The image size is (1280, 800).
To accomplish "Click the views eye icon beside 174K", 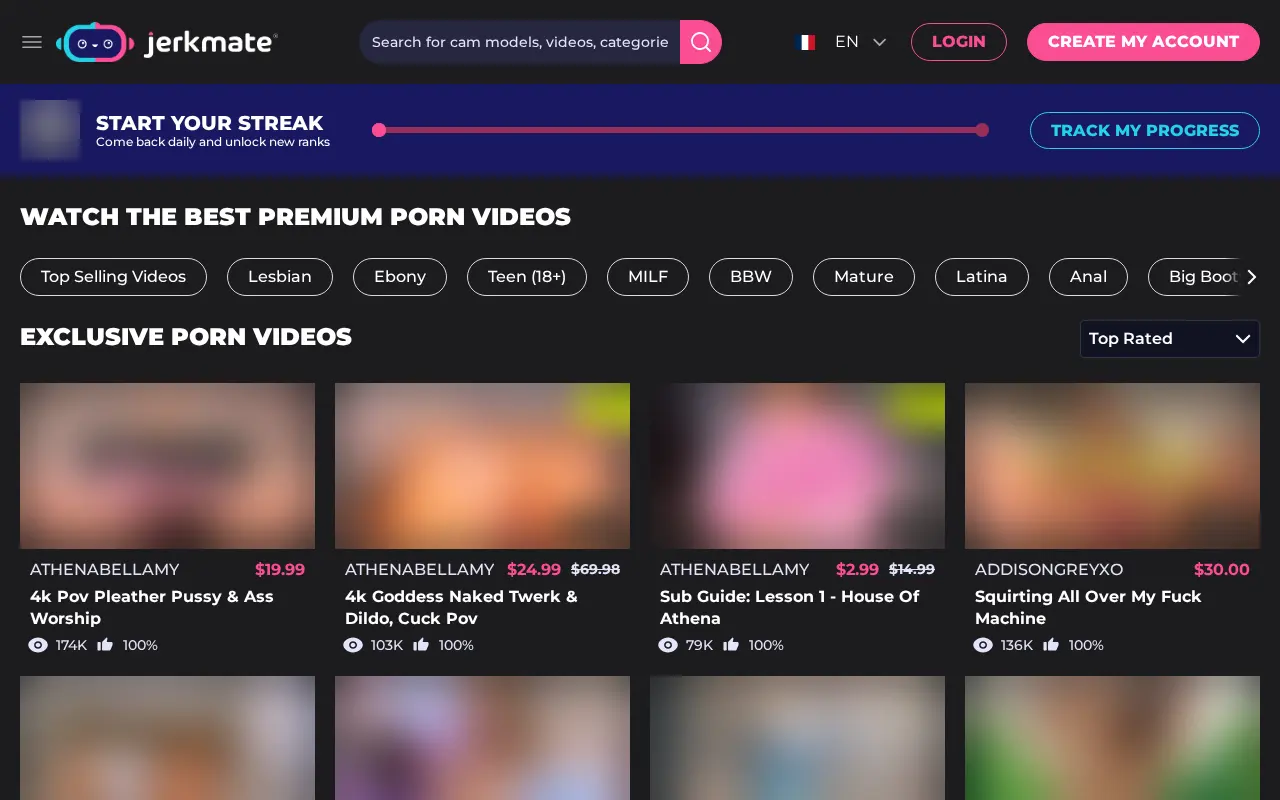I will 38,645.
